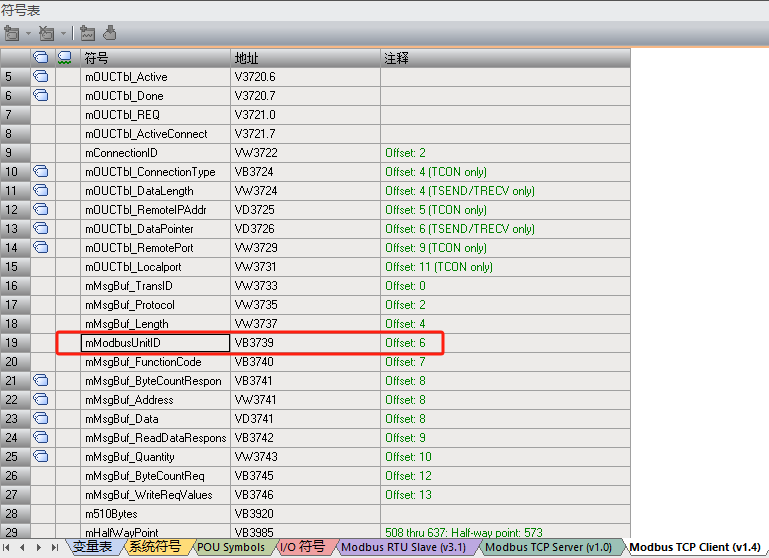Switch to the 变量表 tab
This screenshot has width=769, height=558.
93,547
